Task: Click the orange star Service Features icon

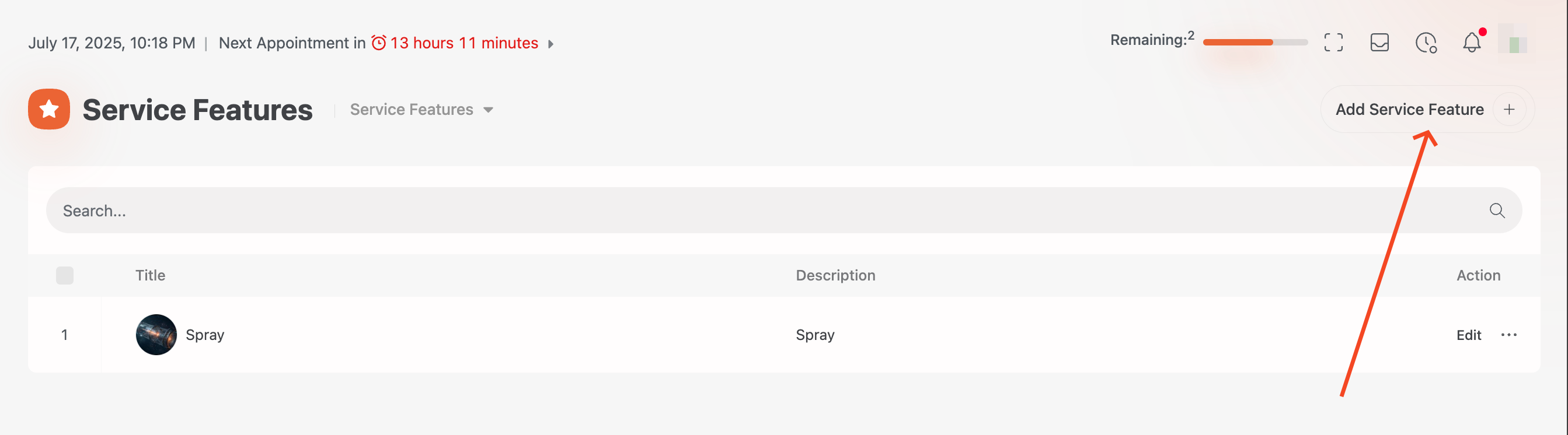Action: click(x=48, y=110)
